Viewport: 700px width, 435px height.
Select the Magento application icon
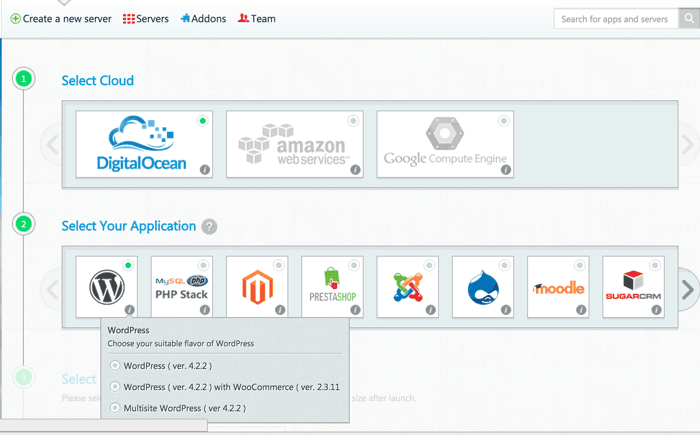click(257, 287)
